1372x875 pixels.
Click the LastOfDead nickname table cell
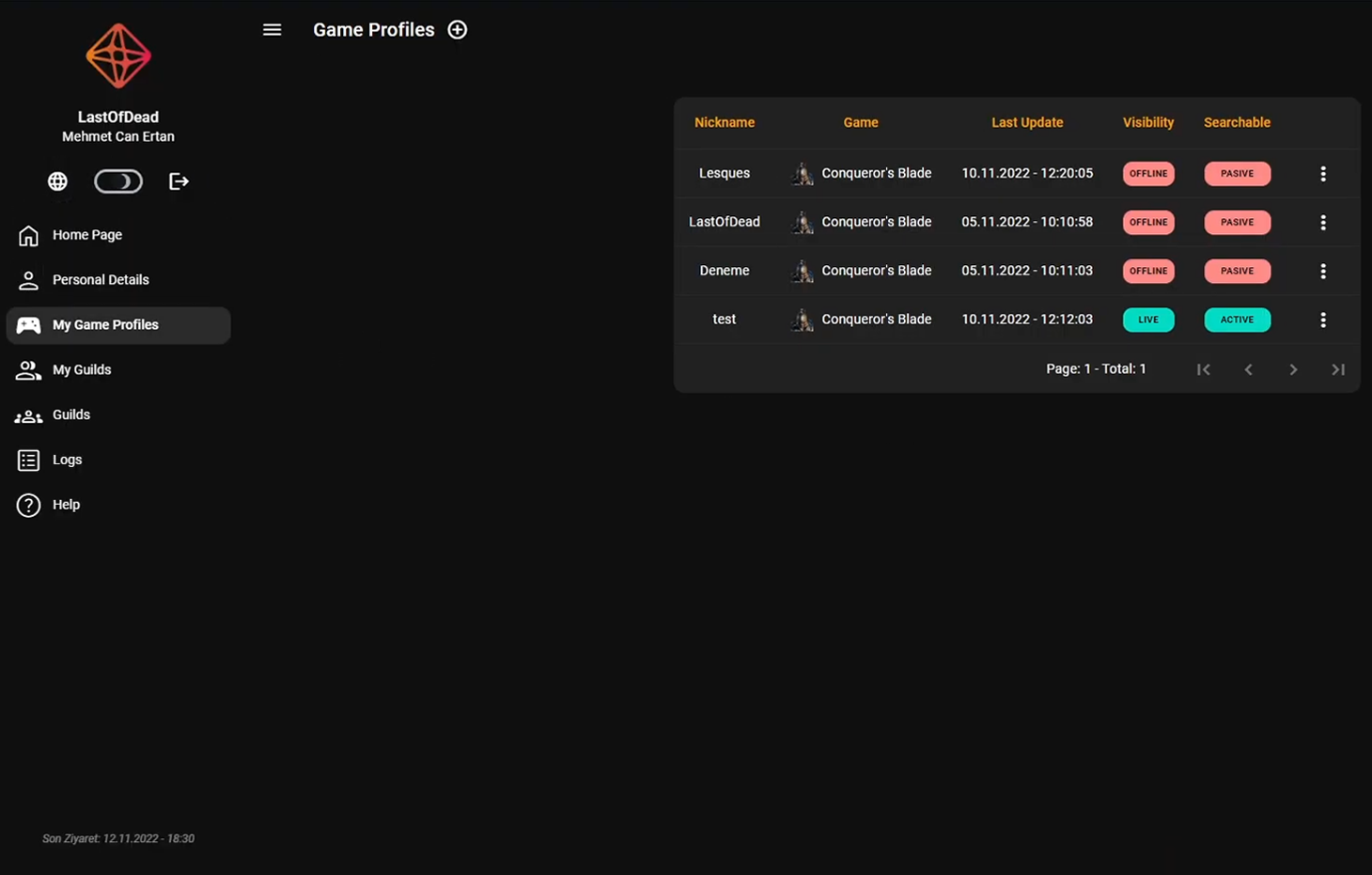point(725,222)
